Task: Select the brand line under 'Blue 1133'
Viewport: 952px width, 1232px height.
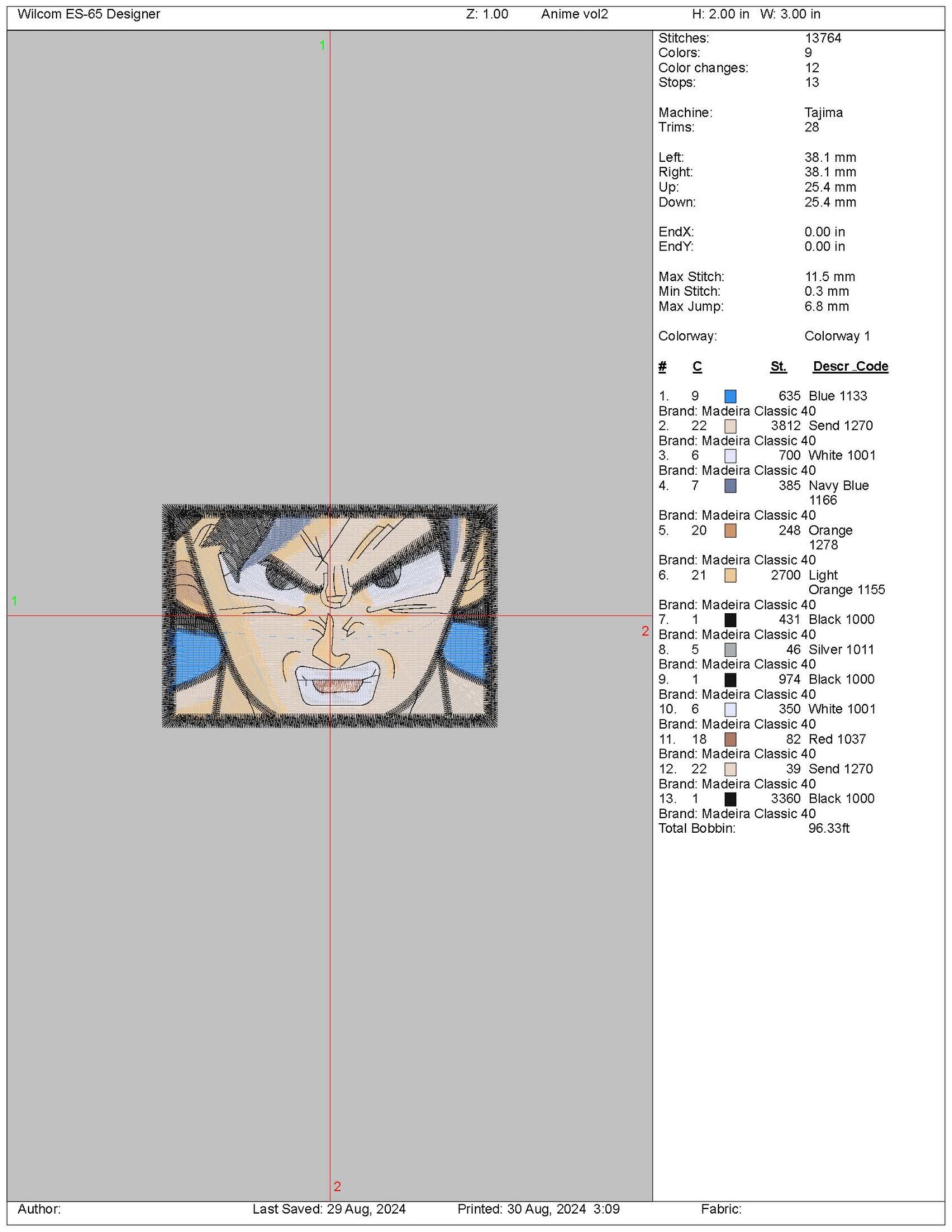Action: tap(737, 411)
